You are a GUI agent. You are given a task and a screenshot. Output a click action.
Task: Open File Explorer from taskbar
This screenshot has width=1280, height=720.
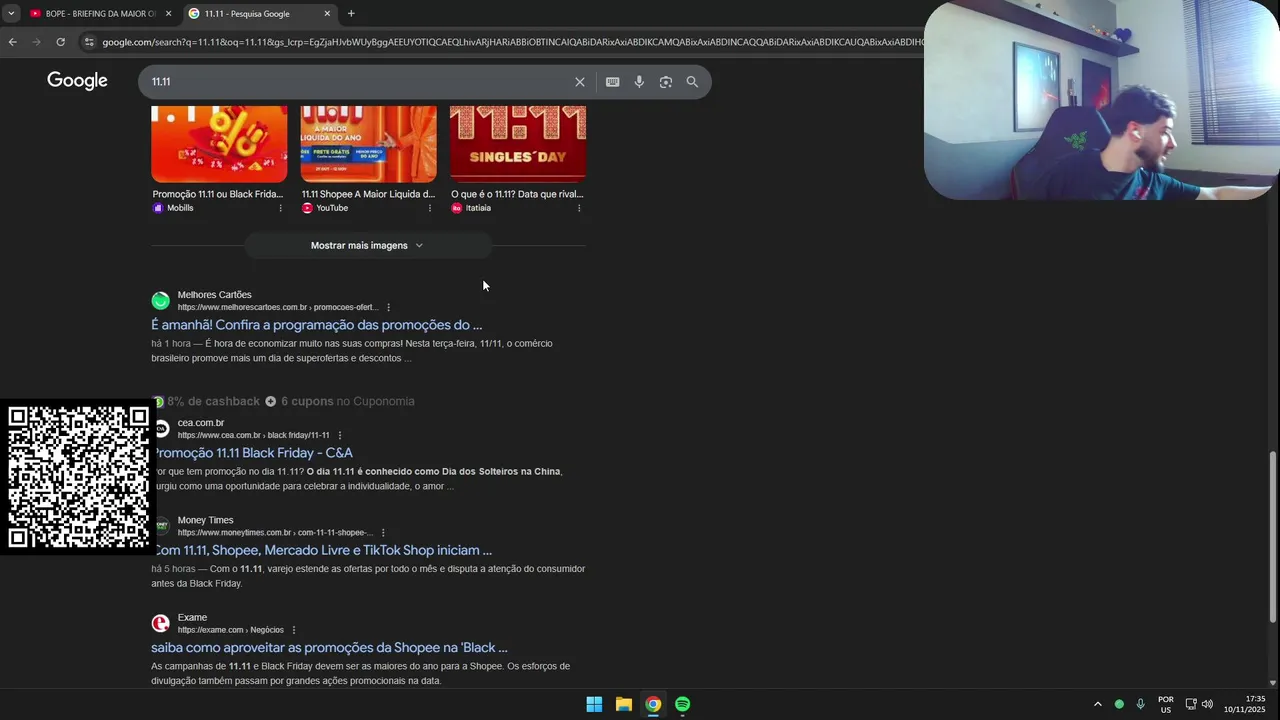click(624, 704)
